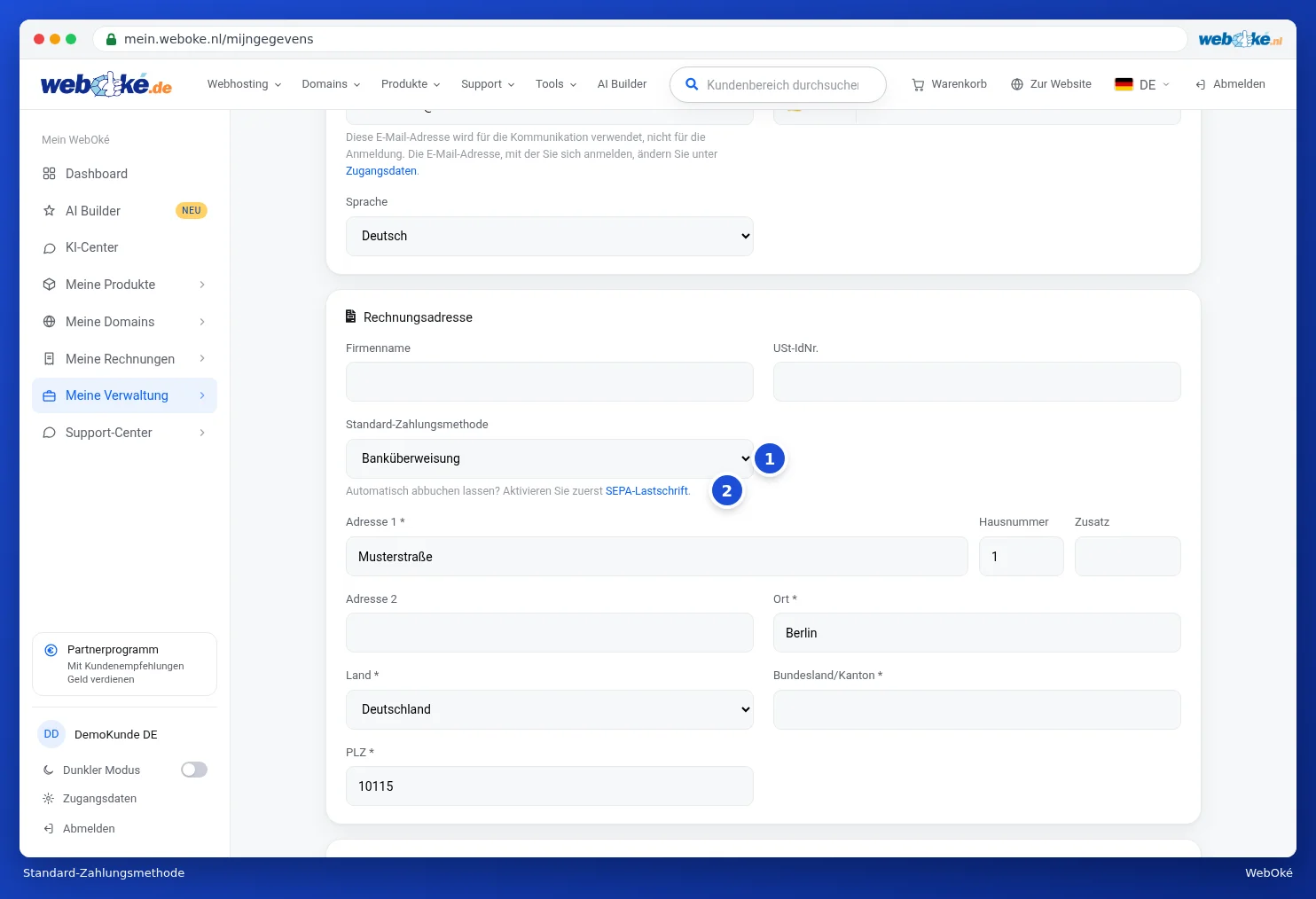Click the PLZ field containing 10115
The width and height of the screenshot is (1316, 899).
click(x=550, y=786)
